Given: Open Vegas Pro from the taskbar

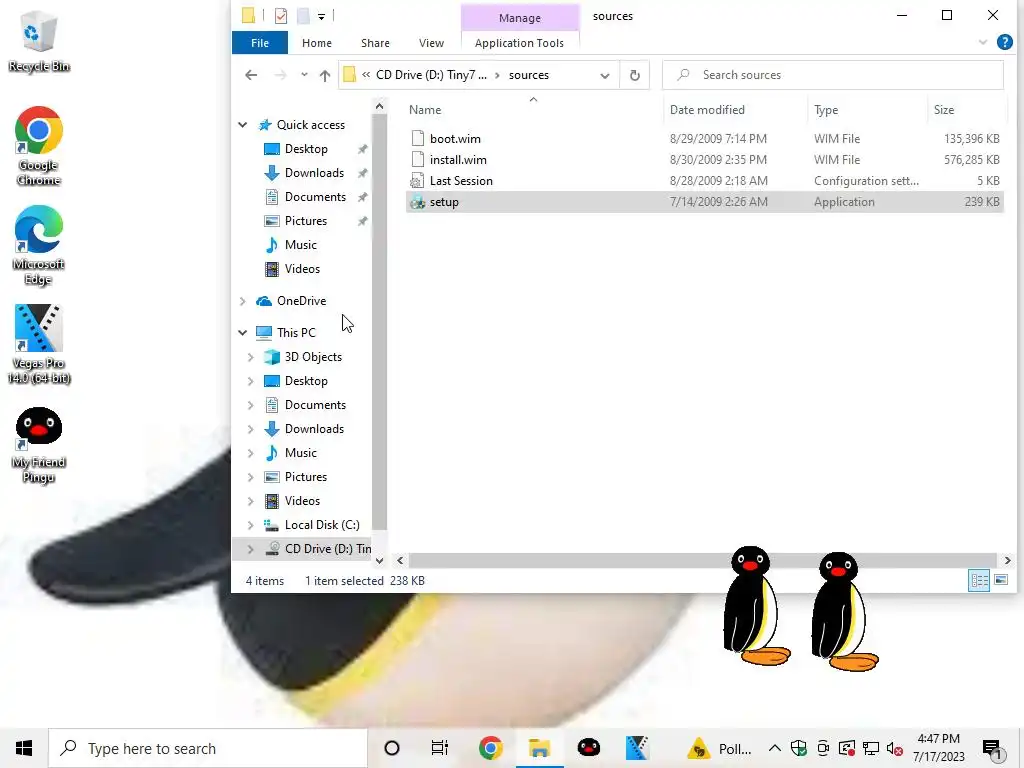Looking at the screenshot, I should tap(637, 748).
